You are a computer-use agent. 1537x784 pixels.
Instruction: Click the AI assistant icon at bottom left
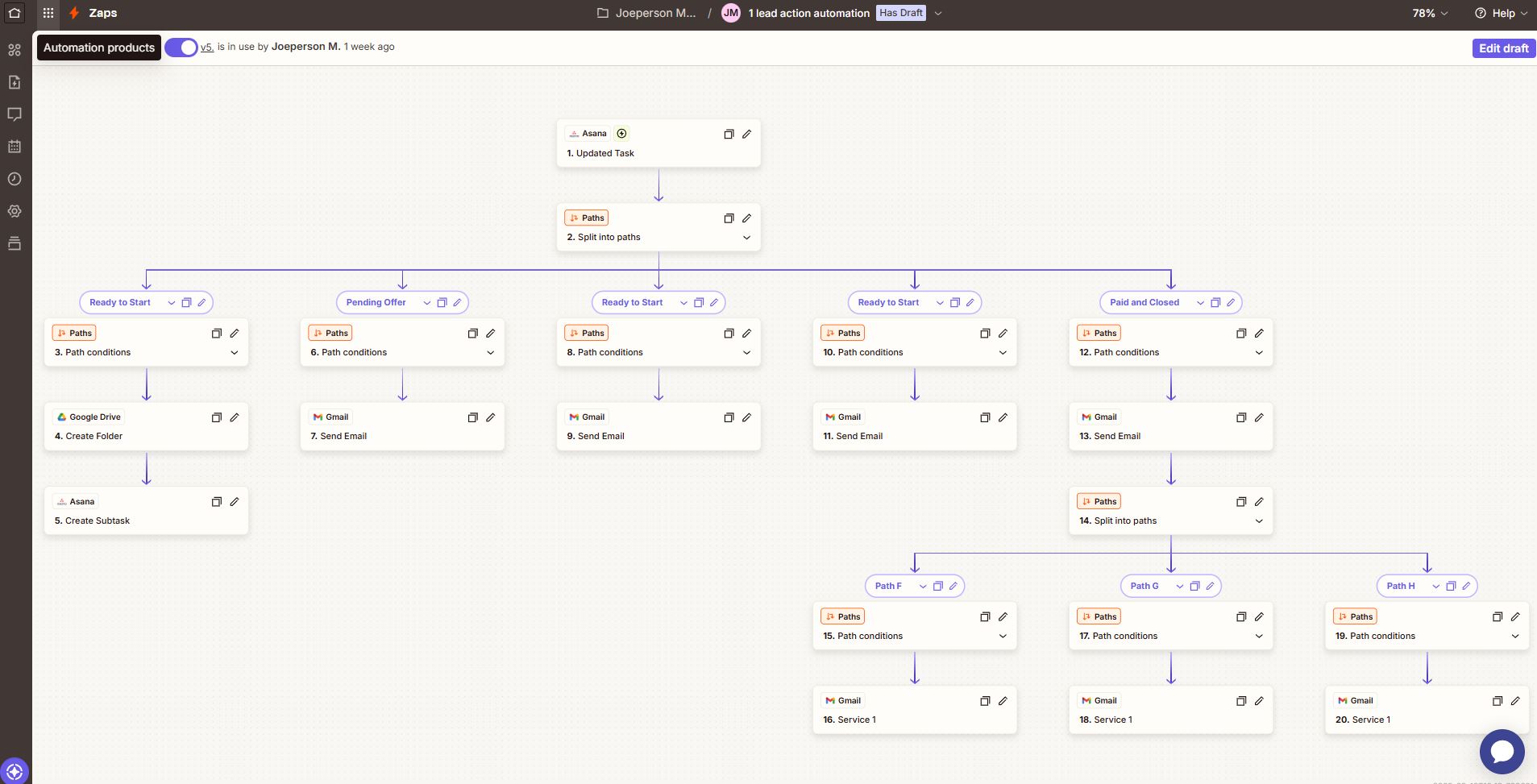point(15,771)
